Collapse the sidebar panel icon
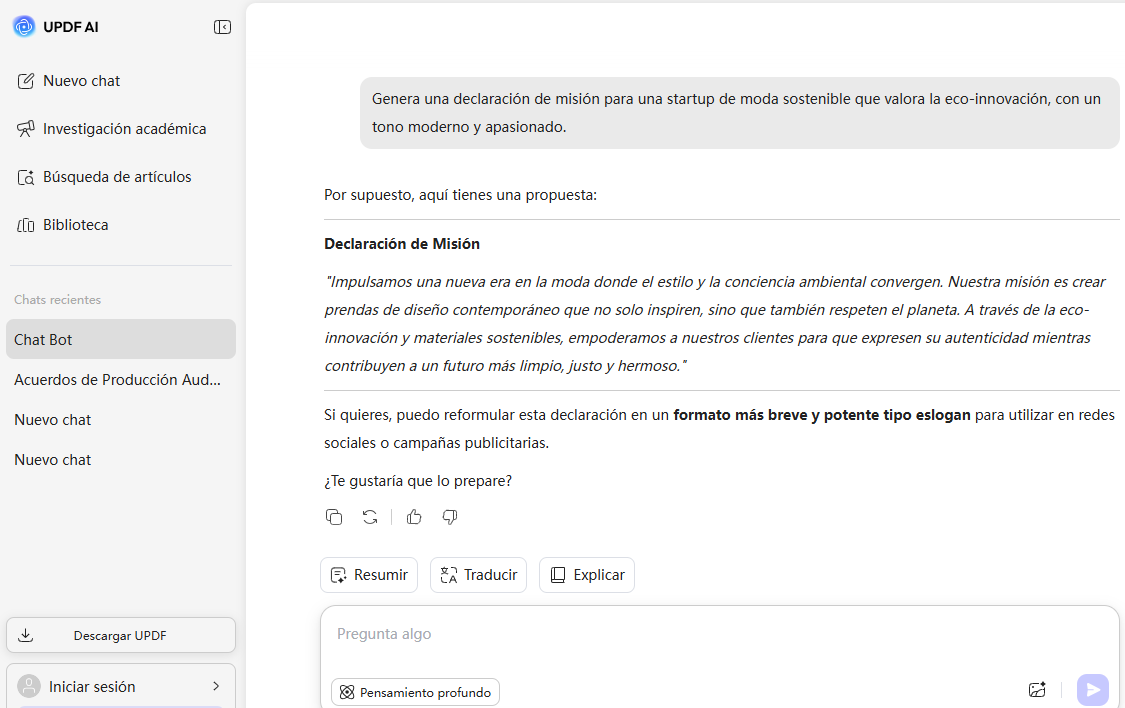This screenshot has width=1125, height=708. 222,27
